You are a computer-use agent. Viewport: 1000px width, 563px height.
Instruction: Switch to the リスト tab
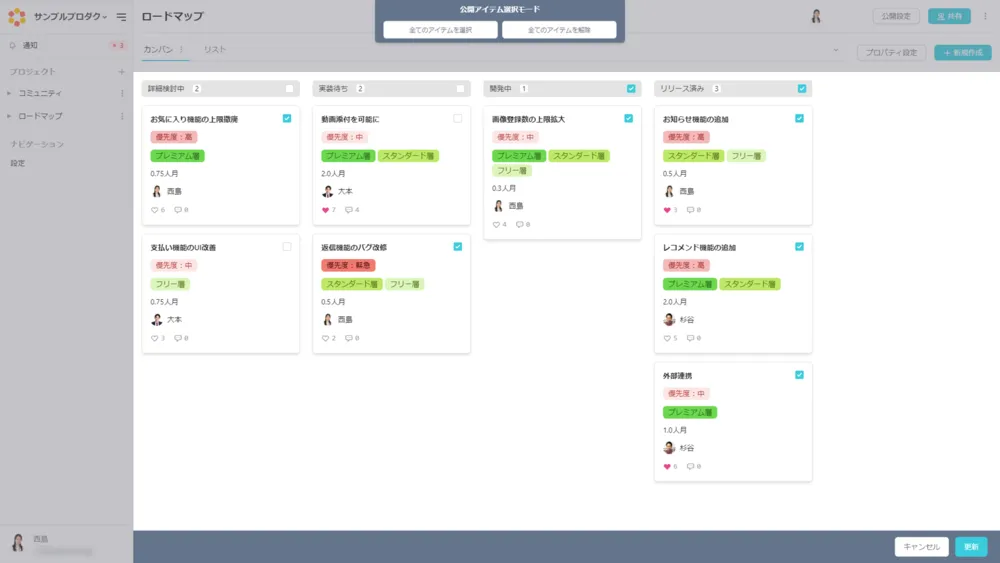(x=214, y=49)
